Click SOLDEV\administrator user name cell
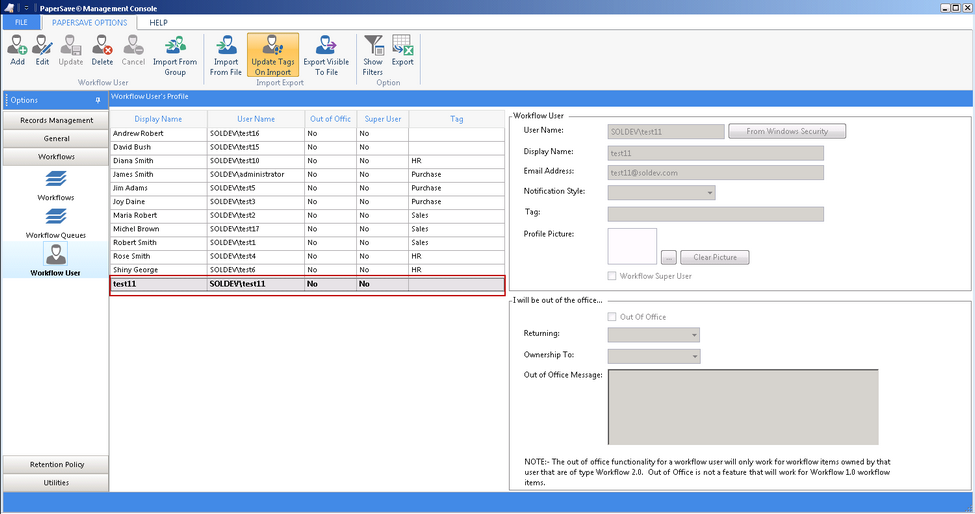 point(256,175)
